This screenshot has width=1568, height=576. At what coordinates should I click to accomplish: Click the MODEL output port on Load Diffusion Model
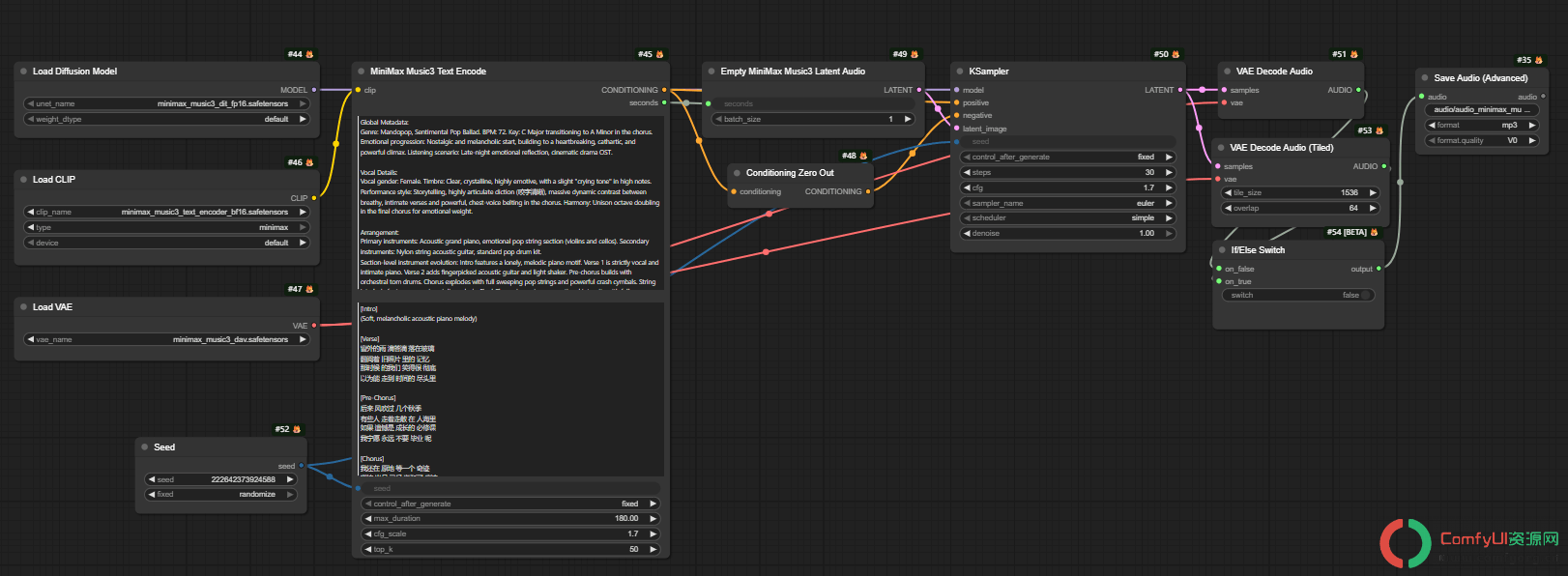pyautogui.click(x=314, y=90)
